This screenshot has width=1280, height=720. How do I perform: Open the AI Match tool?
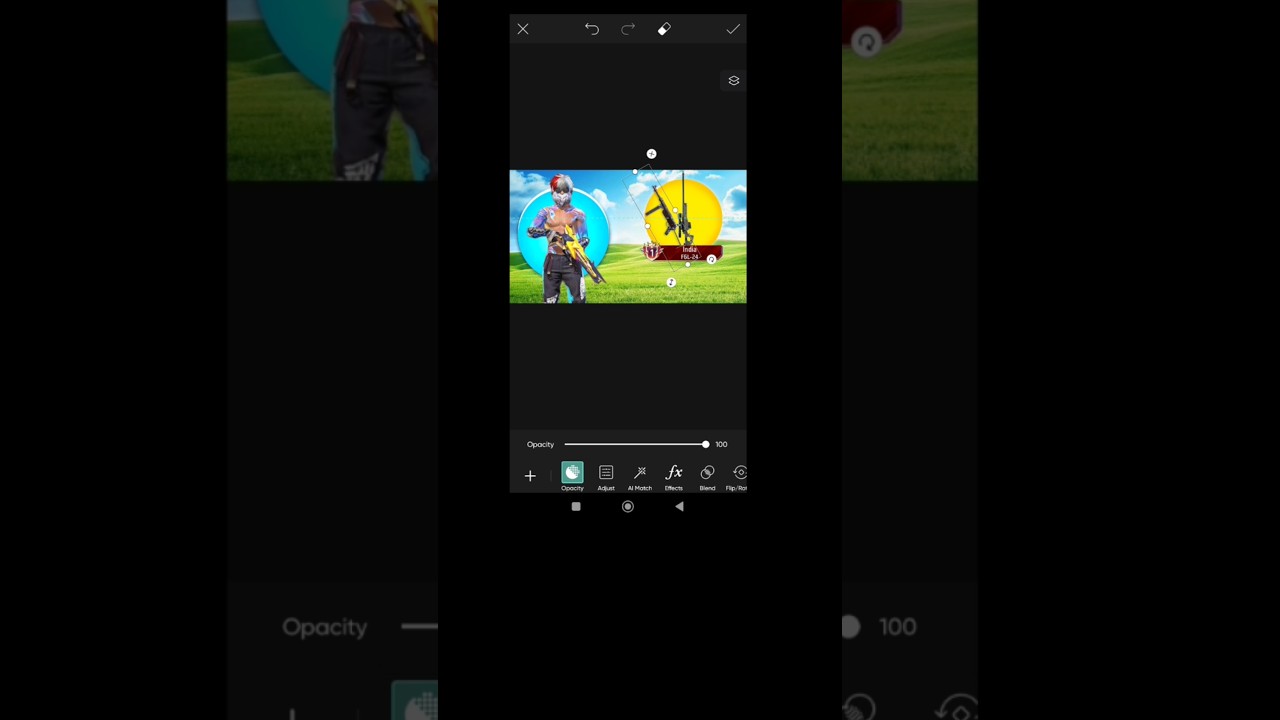click(640, 476)
